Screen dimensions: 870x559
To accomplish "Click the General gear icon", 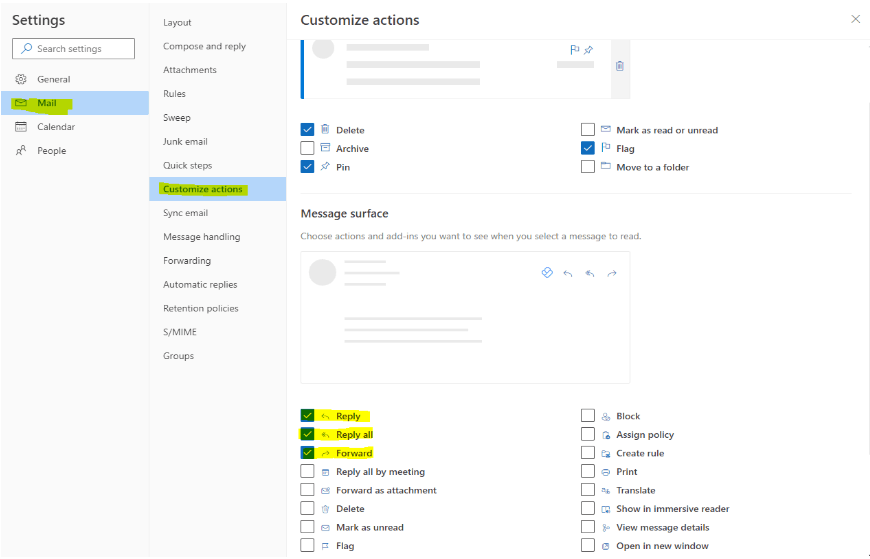I will [21, 79].
